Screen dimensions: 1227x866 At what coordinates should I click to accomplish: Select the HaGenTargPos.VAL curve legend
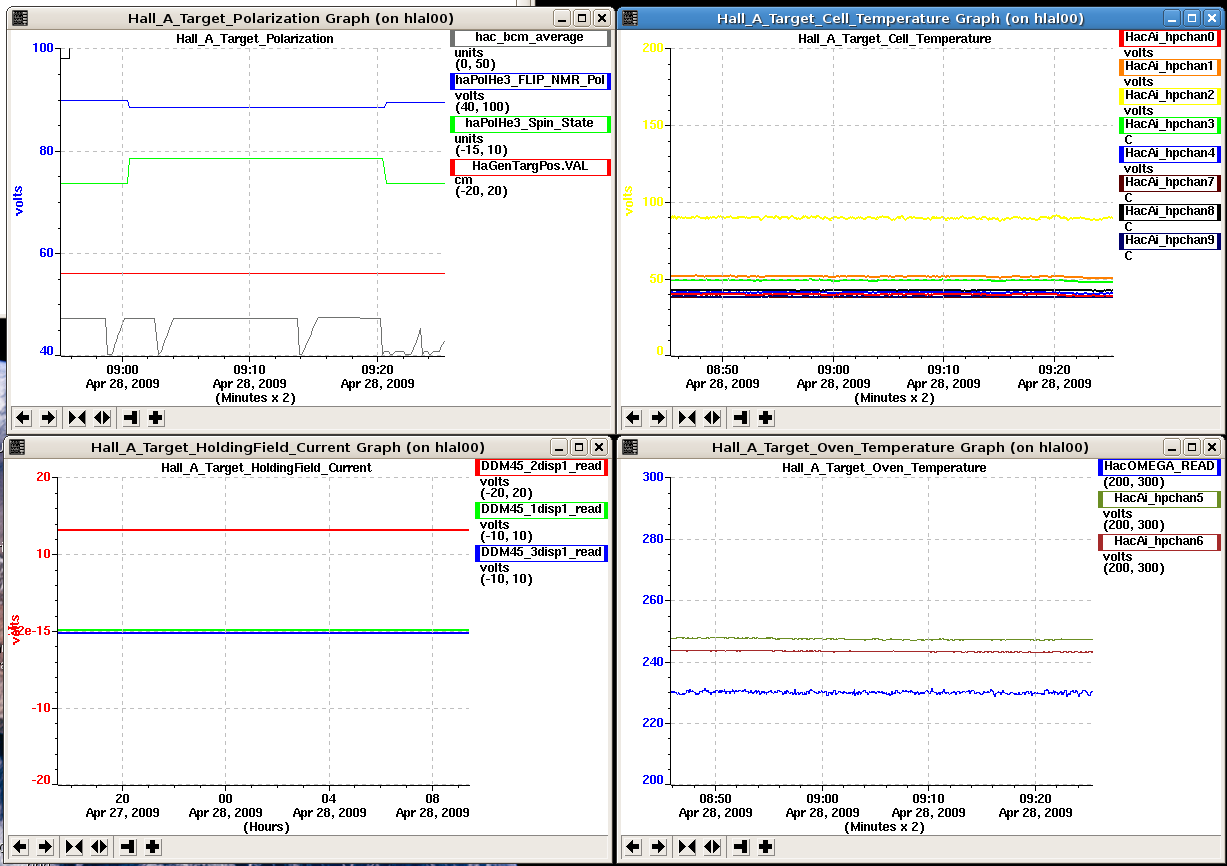[x=531, y=167]
